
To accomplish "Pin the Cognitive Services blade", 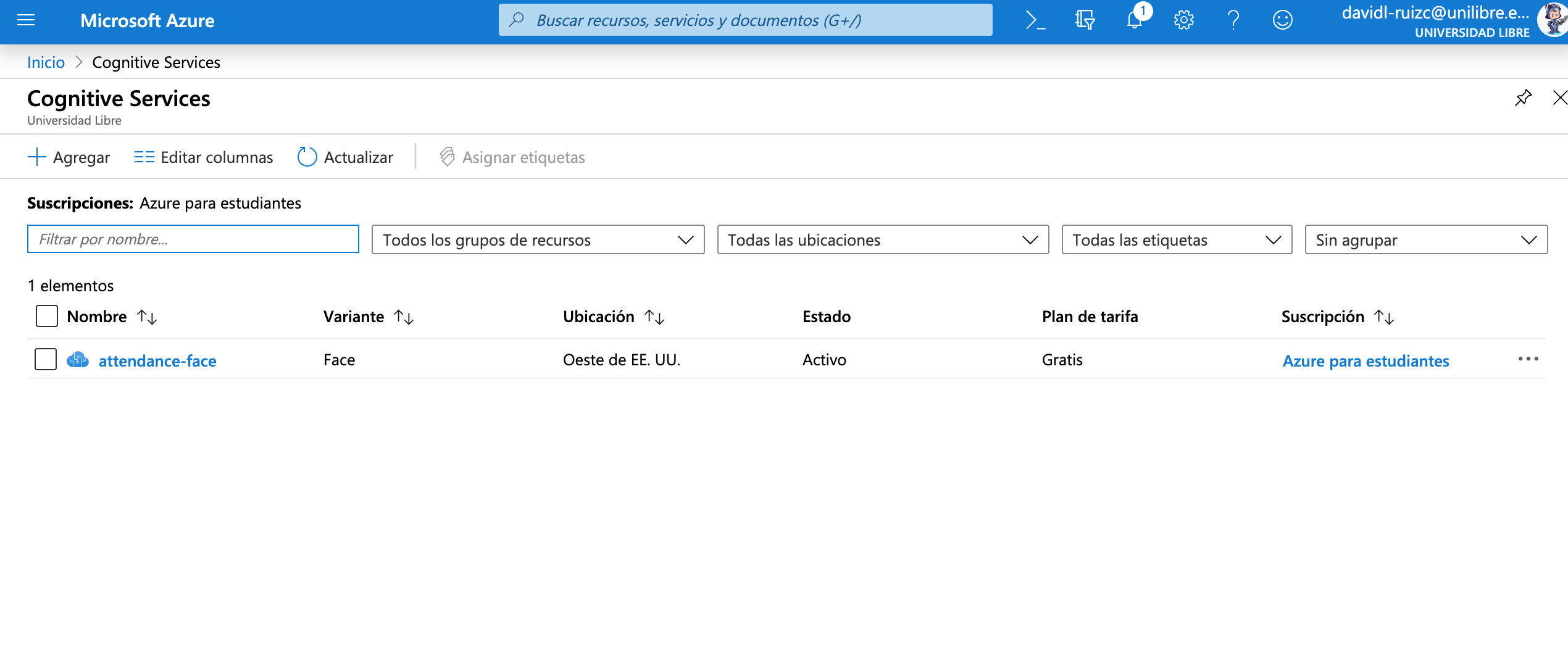I will click(x=1523, y=98).
